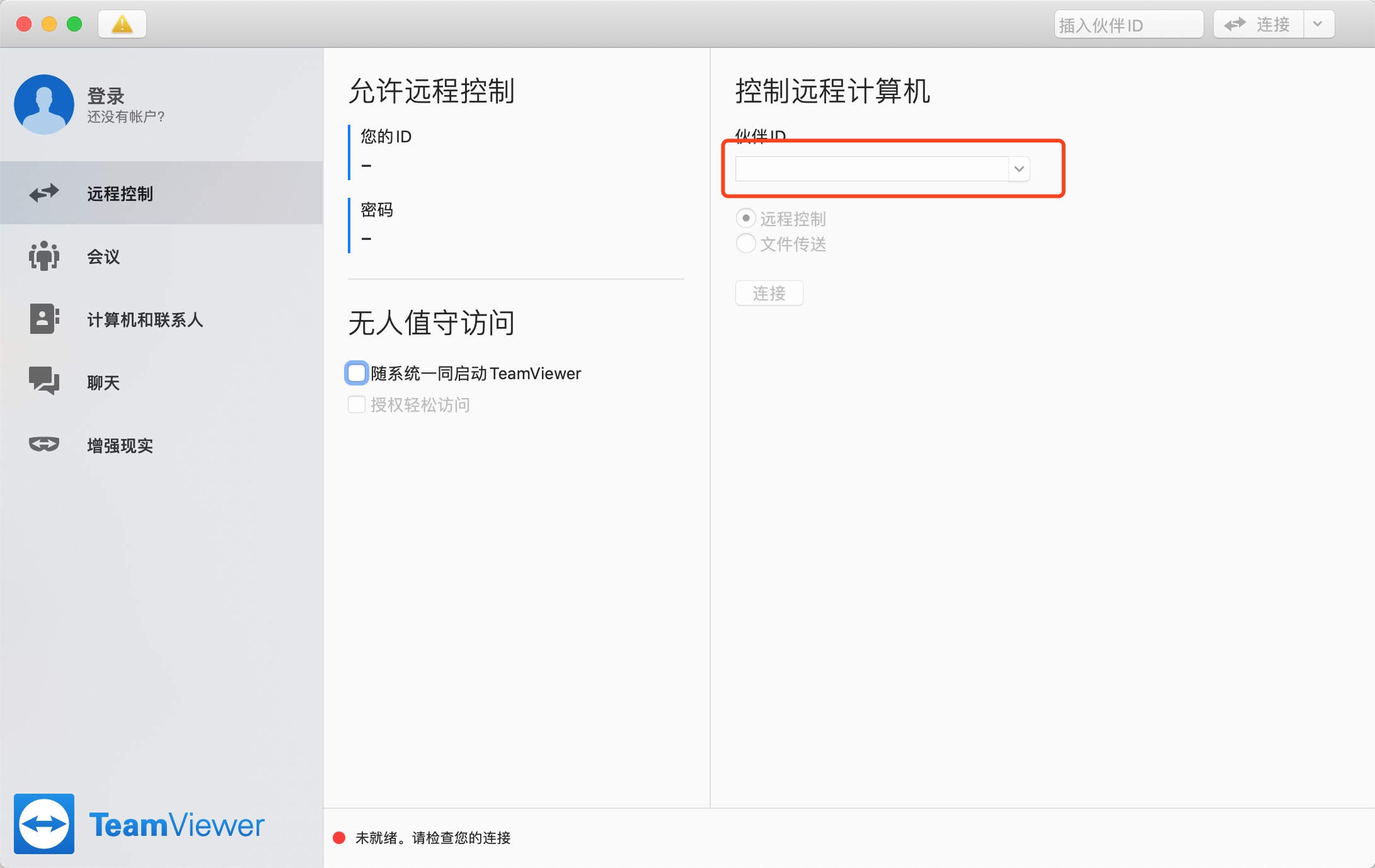The height and width of the screenshot is (868, 1375).
Task: Click the Chat speech bubbles icon
Action: pos(44,382)
